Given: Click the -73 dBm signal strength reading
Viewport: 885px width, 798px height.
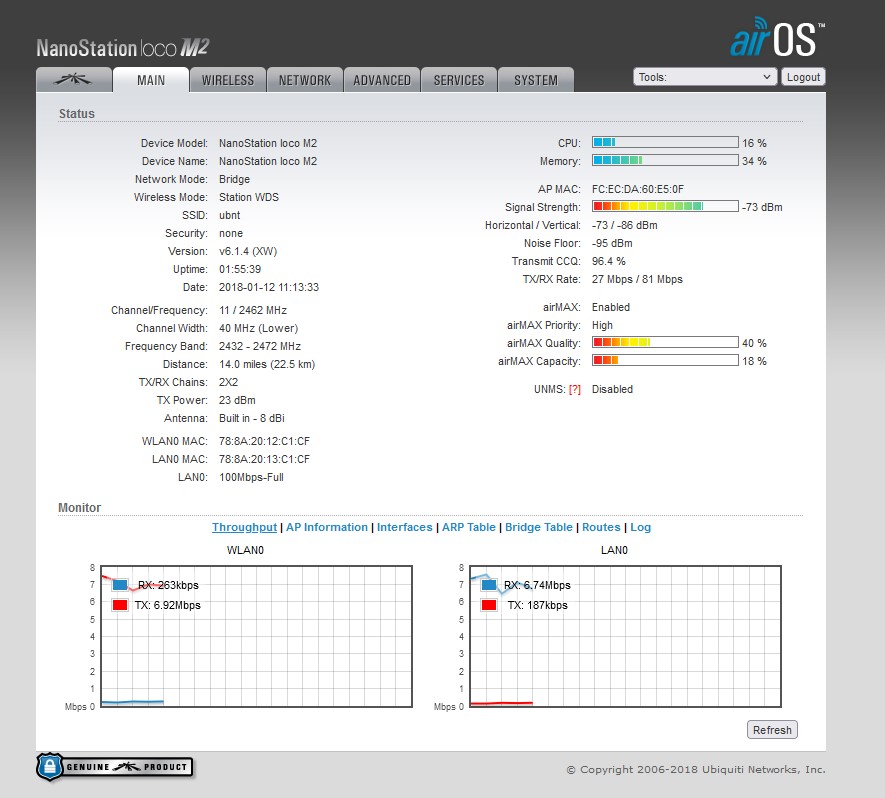Looking at the screenshot, I should tap(763, 207).
